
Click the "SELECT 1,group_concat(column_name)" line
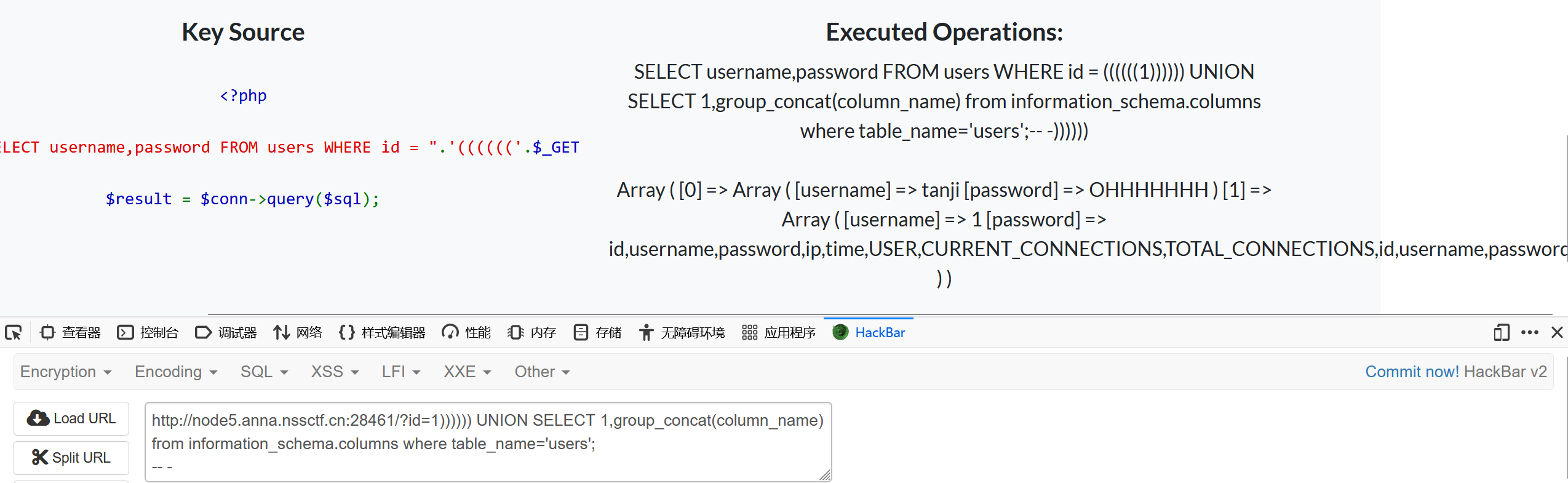pos(944,102)
